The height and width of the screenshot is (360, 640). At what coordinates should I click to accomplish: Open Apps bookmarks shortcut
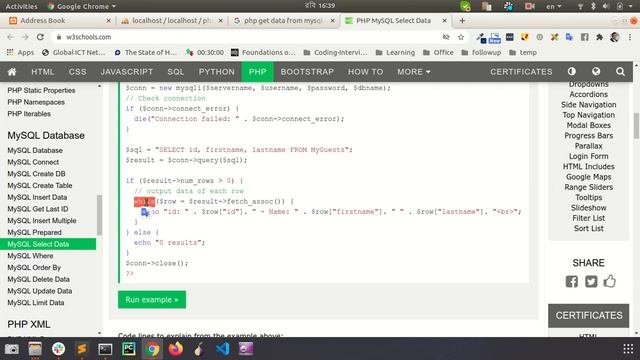tap(20, 52)
